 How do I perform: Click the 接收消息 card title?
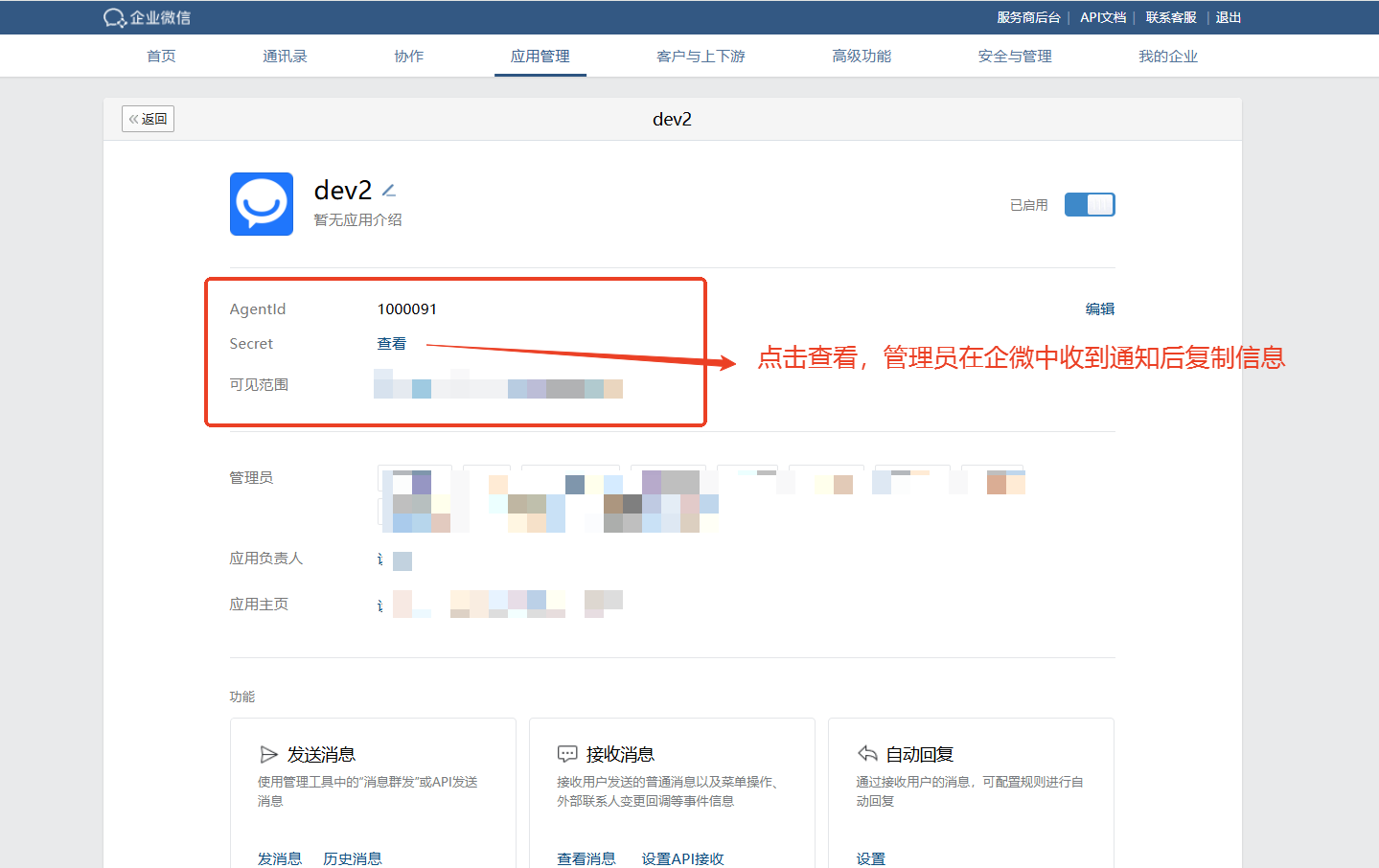[621, 754]
